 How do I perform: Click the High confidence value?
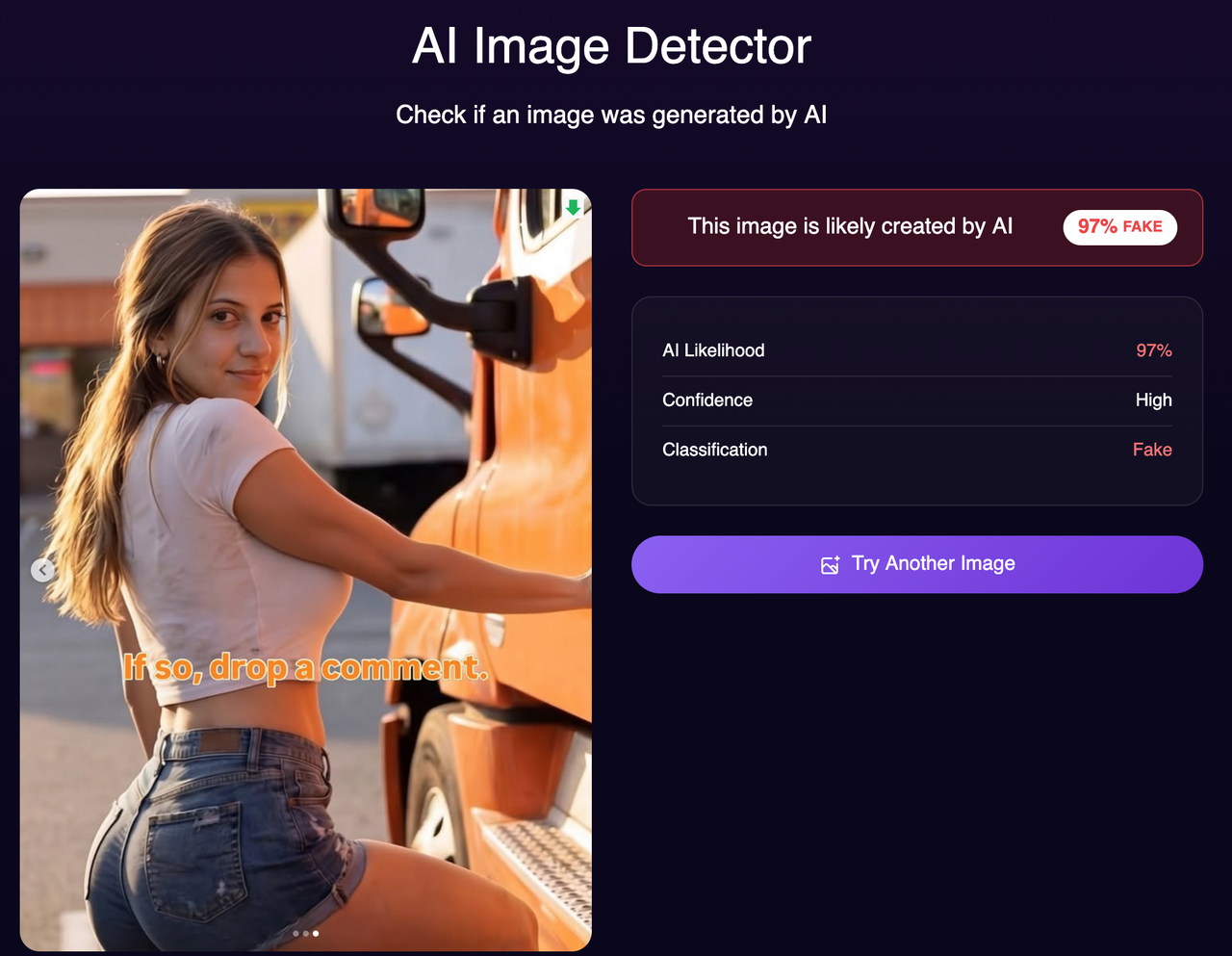pos(1153,400)
